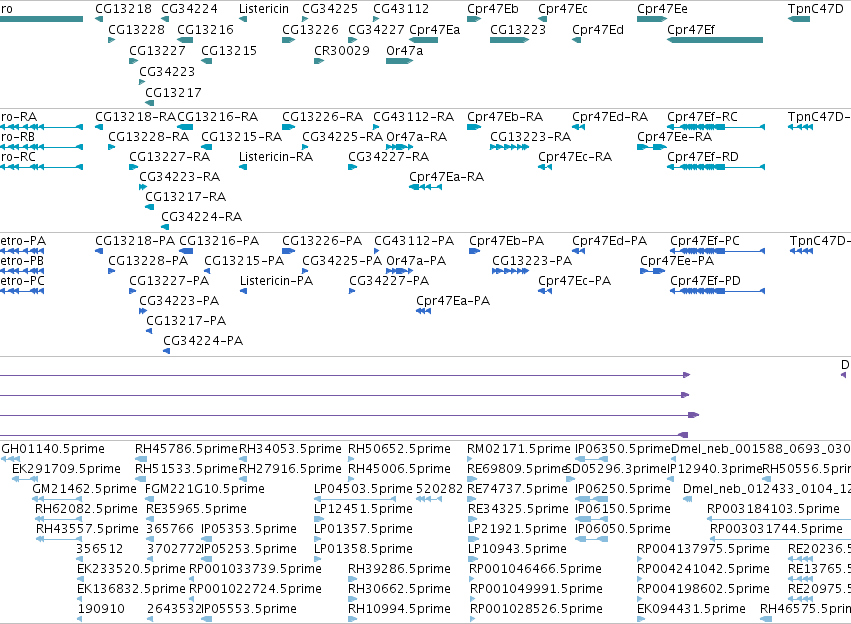Select EST EK291709.5prime
Screen dimensions: 851x624
pyautogui.click(x=66, y=469)
